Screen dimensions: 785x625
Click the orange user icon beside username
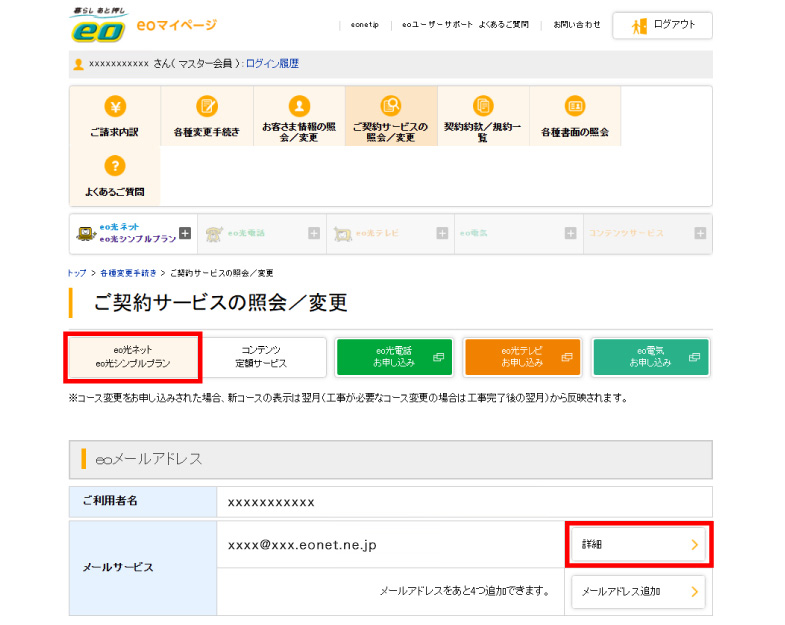click(78, 64)
